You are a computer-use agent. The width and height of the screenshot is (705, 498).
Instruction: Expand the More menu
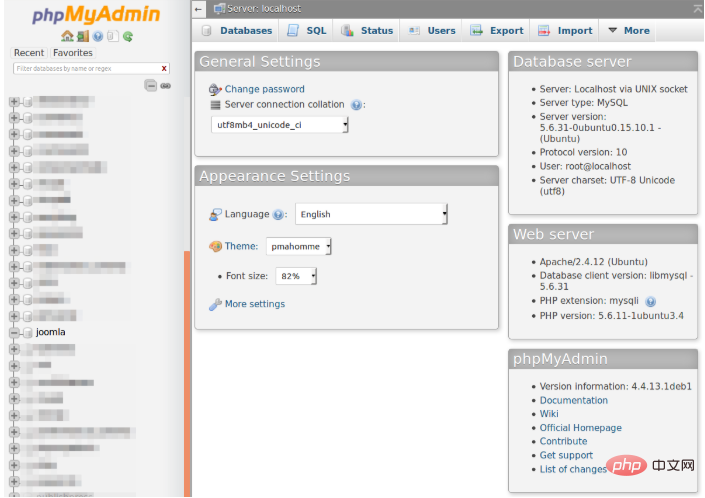[629, 31]
